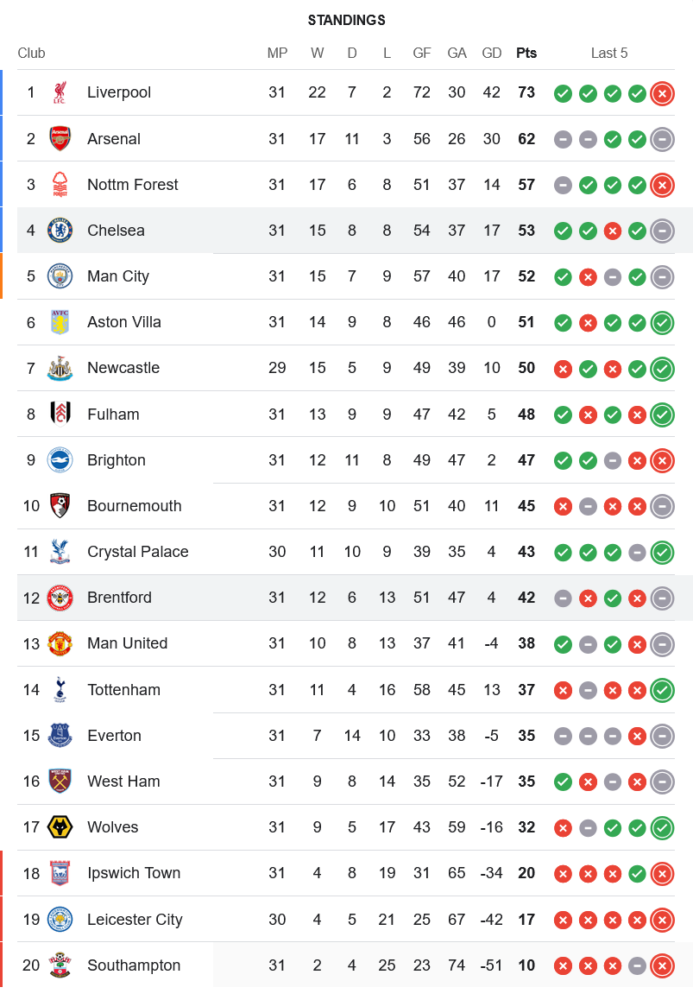This screenshot has width=693, height=1000.
Task: Select the Crystal Palace team name
Action: pyautogui.click(x=137, y=552)
